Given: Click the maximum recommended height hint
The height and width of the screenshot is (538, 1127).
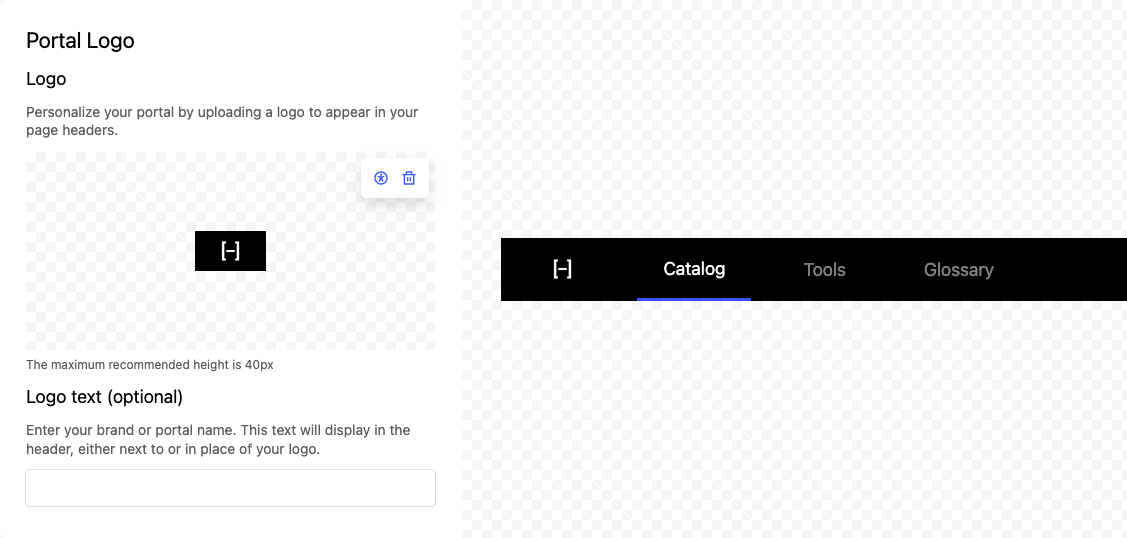Looking at the screenshot, I should click(150, 365).
